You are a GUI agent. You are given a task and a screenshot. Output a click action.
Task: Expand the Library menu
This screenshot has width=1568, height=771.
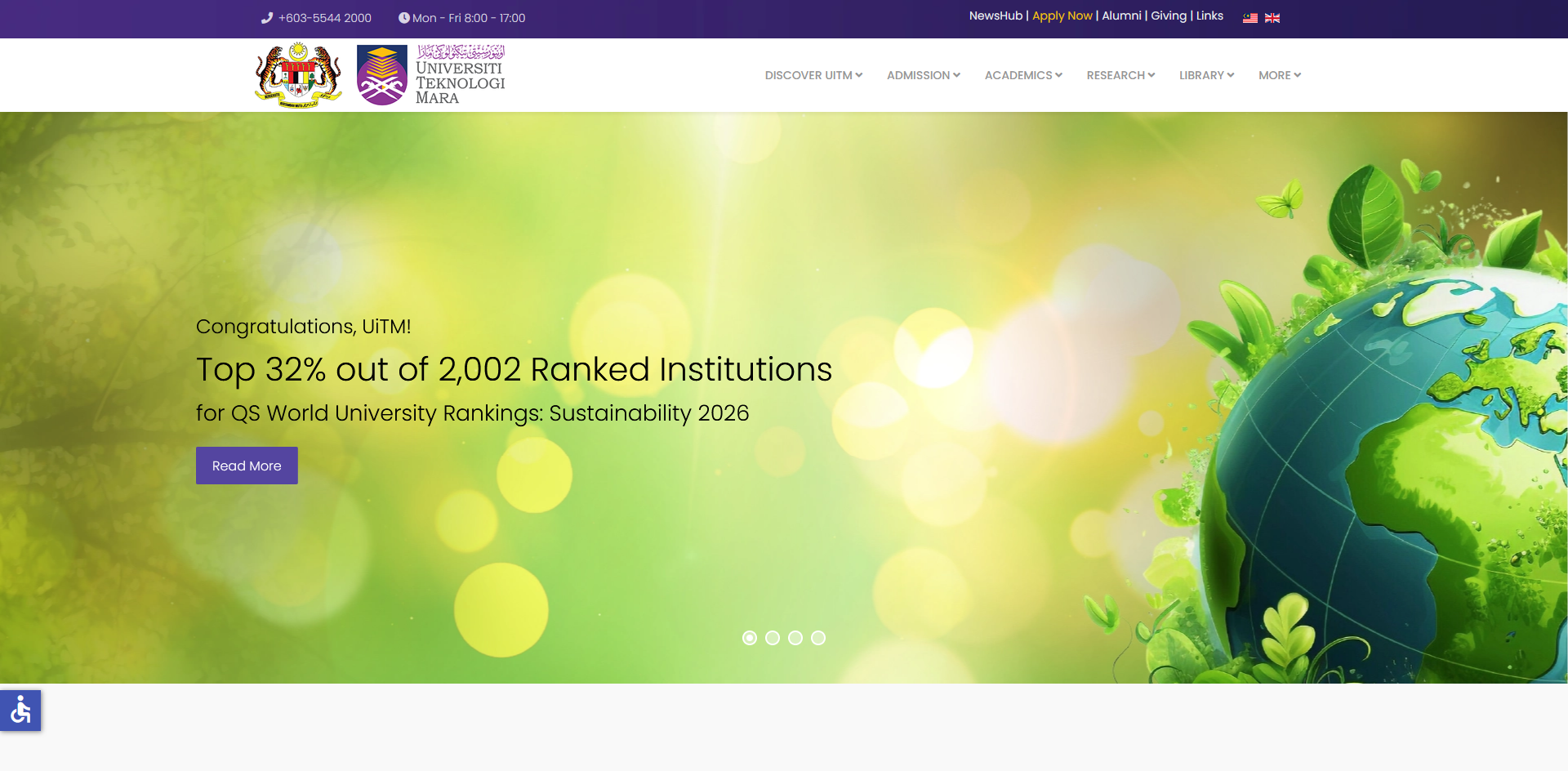1206,75
